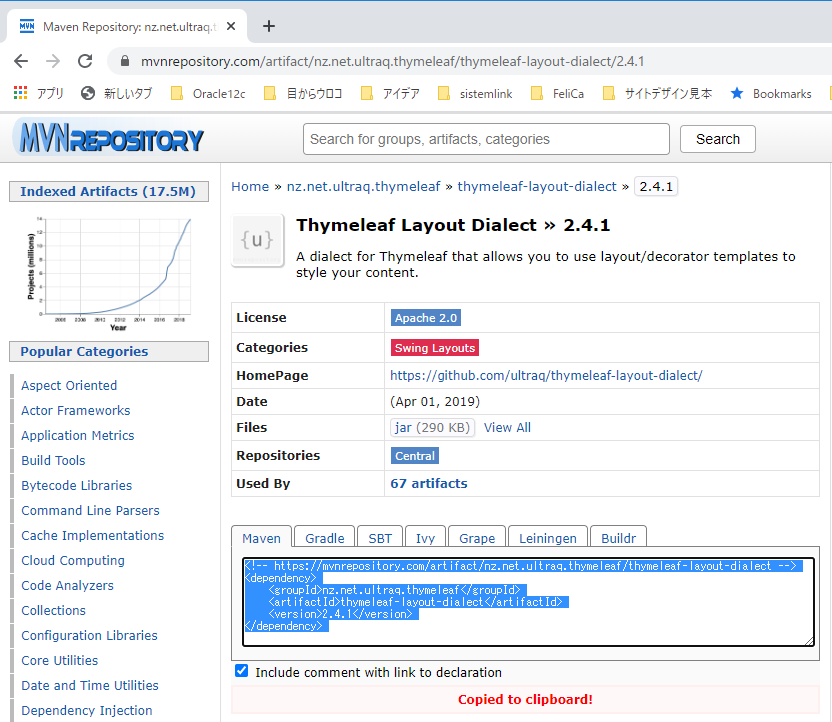Open the Configuration Libraries category
This screenshot has height=722, width=832.
89,635
